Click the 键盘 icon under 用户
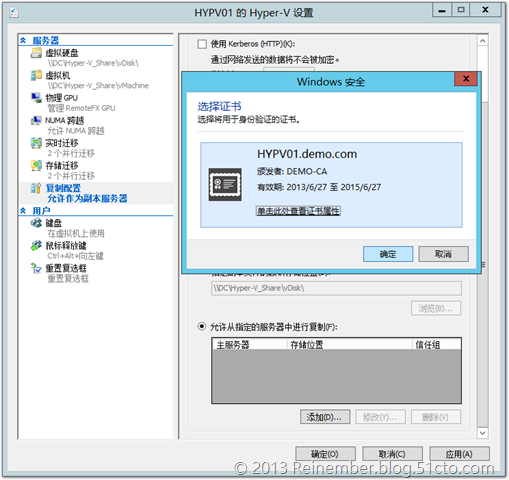509x480 pixels. 36,223
